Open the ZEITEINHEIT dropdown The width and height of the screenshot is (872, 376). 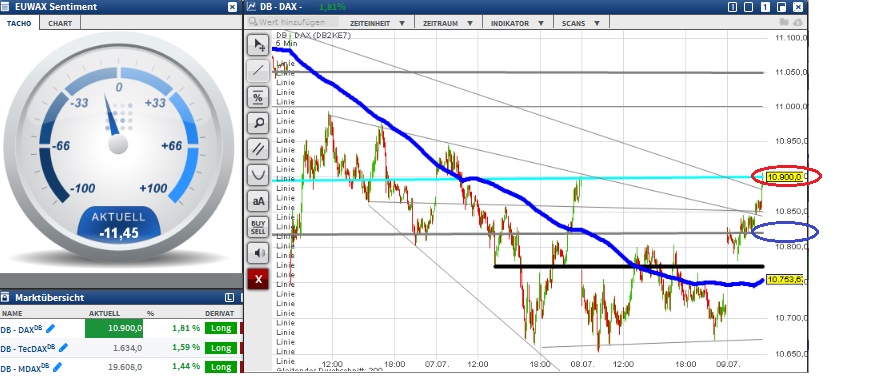tap(378, 23)
